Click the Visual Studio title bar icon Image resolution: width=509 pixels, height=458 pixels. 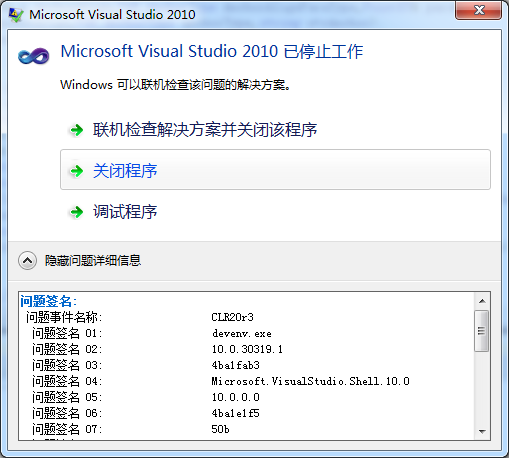coord(16,15)
